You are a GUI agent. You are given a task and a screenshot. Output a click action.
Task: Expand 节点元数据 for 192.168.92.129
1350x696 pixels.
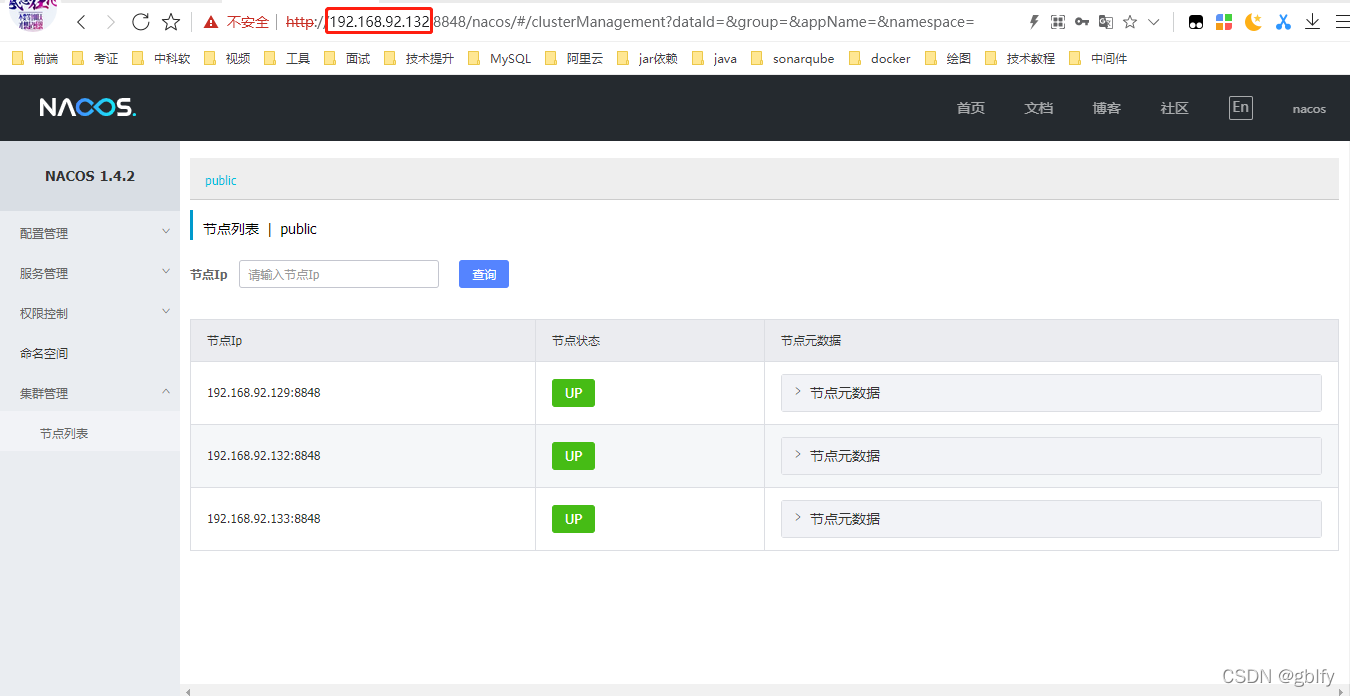click(1051, 393)
